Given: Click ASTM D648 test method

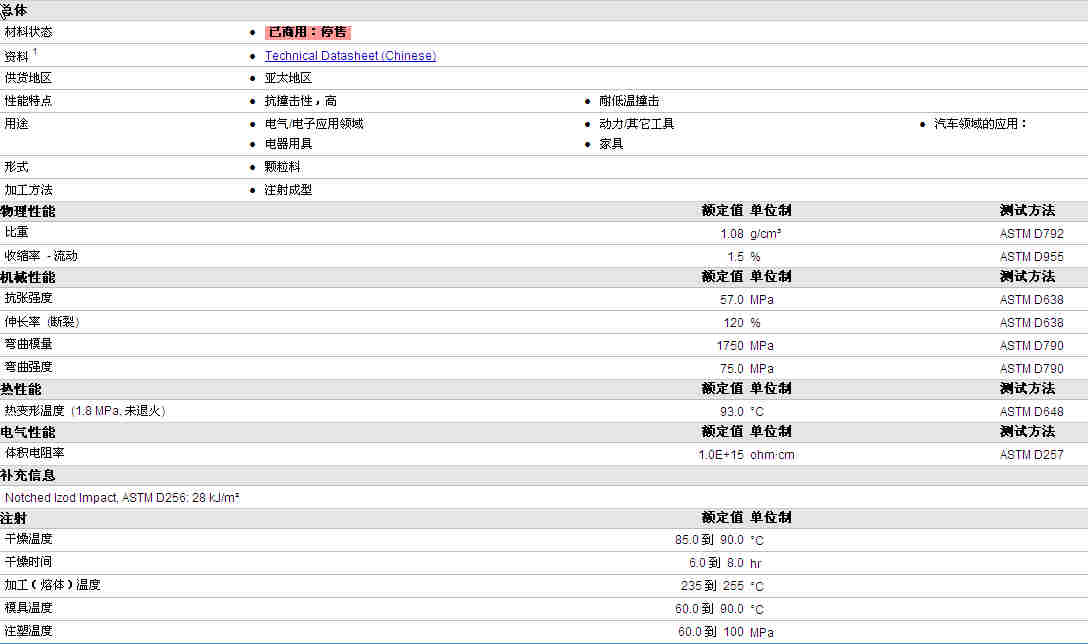Looking at the screenshot, I should coord(1031,412).
